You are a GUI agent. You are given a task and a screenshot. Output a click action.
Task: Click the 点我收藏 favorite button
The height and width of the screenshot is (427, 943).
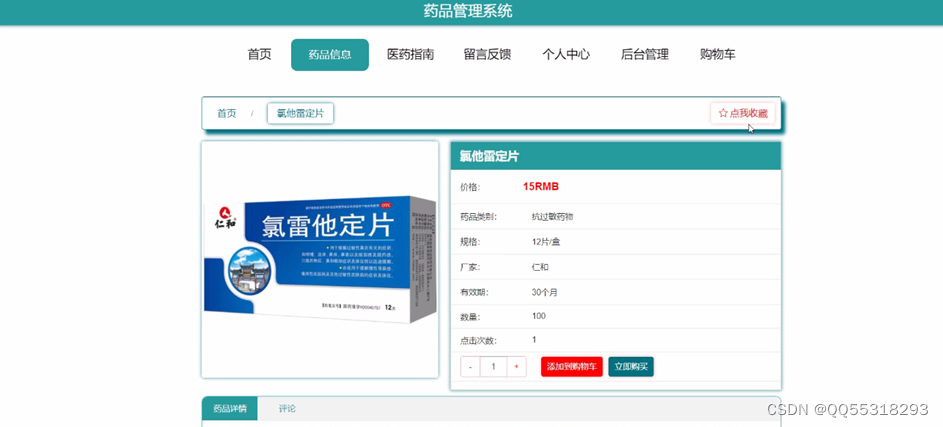point(743,113)
